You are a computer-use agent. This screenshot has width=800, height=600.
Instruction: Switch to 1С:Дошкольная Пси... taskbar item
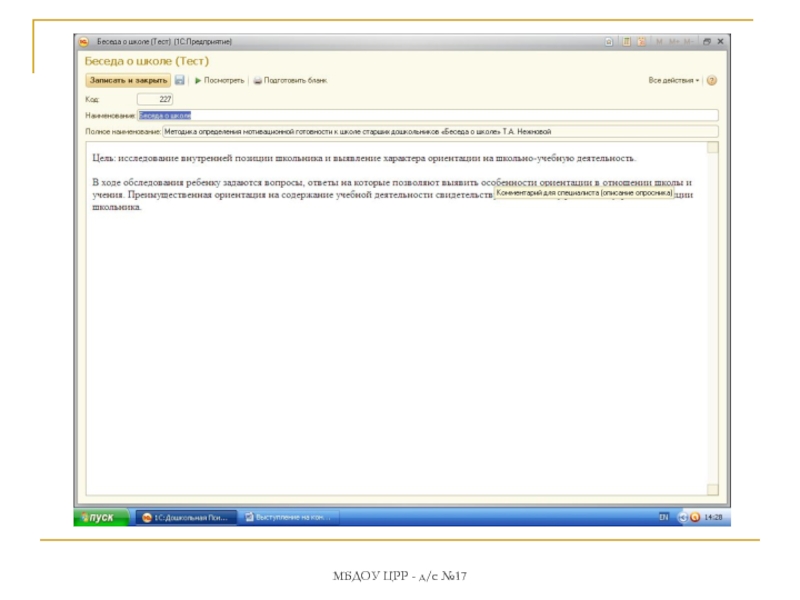click(186, 518)
